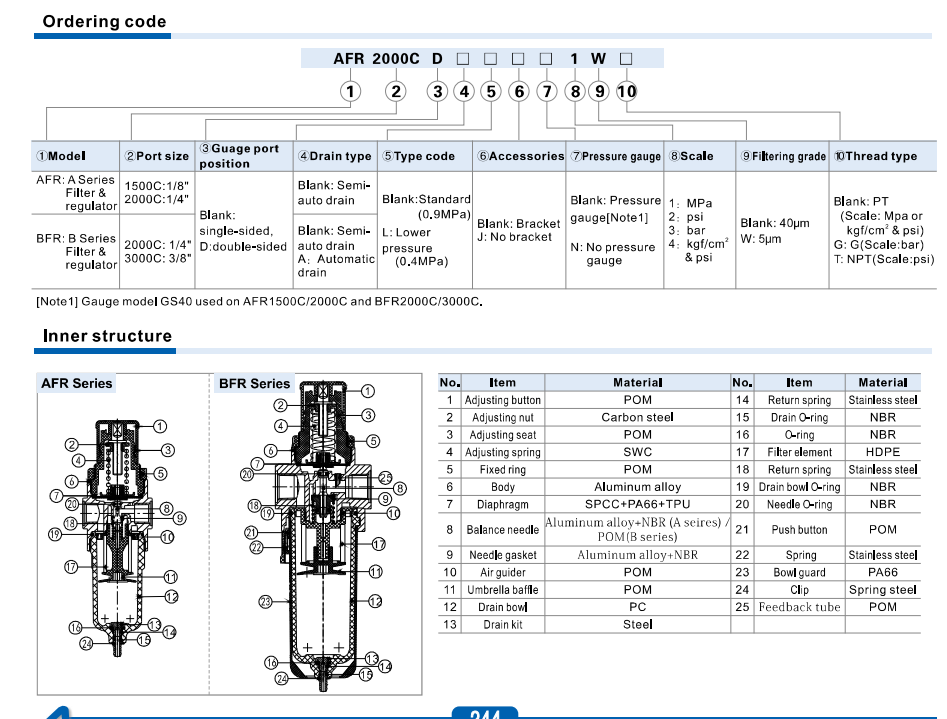This screenshot has width=947, height=719.
Task: Click the "Aluminum alloy" material in the Body row
Action: pyautogui.click(x=637, y=486)
